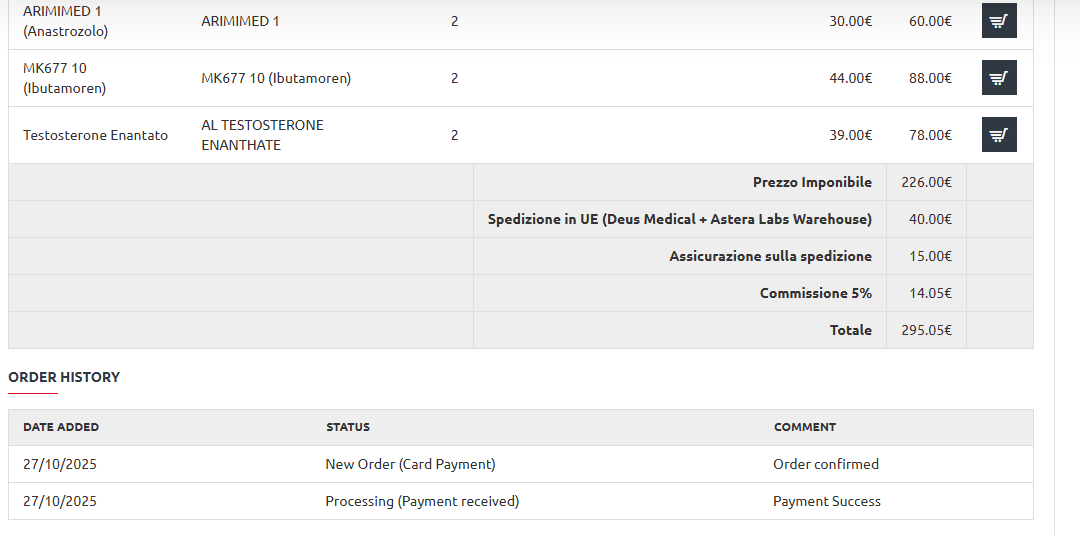Image resolution: width=1080 pixels, height=535 pixels.
Task: Click the ORDER HISTORY heading
Action: 64,377
